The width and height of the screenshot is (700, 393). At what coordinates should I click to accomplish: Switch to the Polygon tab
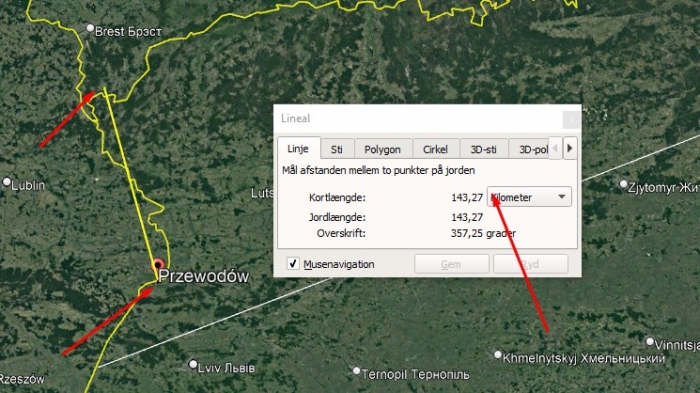383,149
